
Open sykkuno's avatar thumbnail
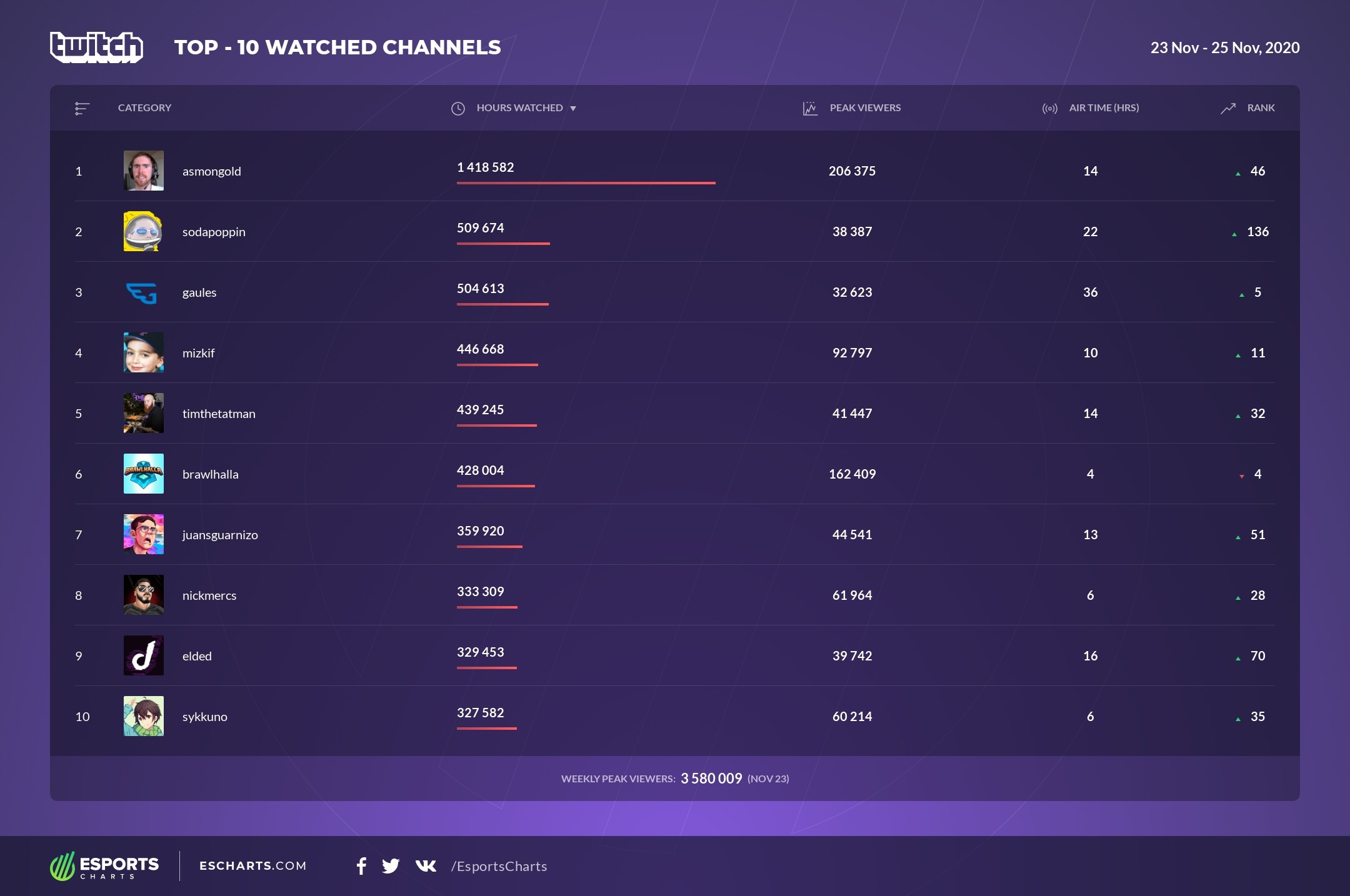coord(144,716)
